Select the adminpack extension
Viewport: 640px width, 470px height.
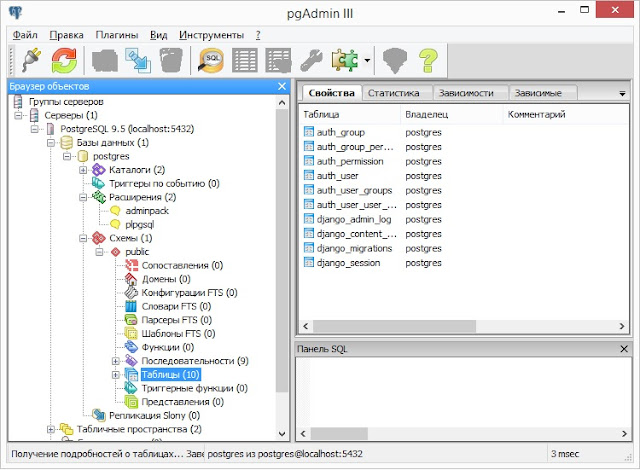[147, 211]
